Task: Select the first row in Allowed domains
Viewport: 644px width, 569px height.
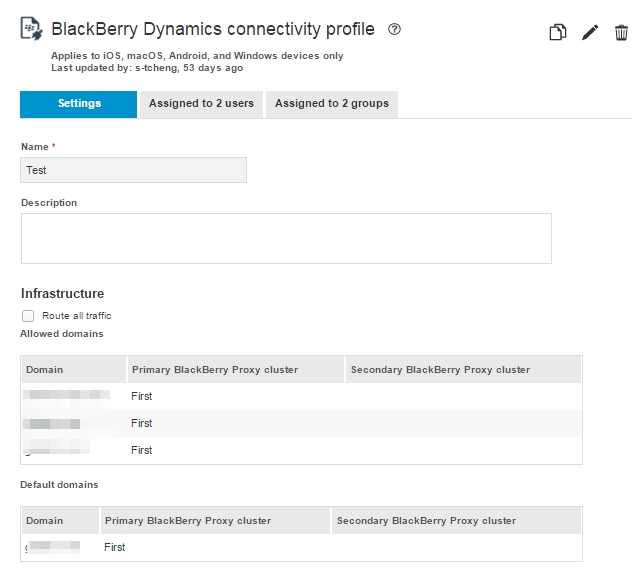Action: [x=300, y=397]
